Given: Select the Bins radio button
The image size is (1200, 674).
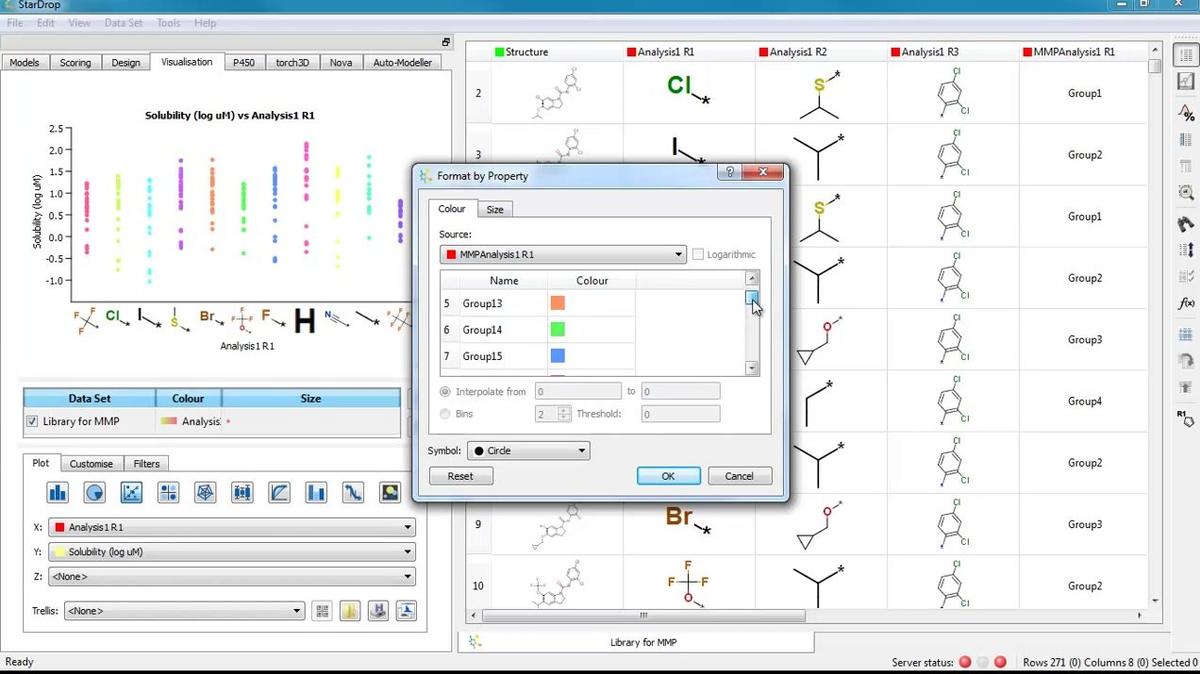Looking at the screenshot, I should (446, 414).
